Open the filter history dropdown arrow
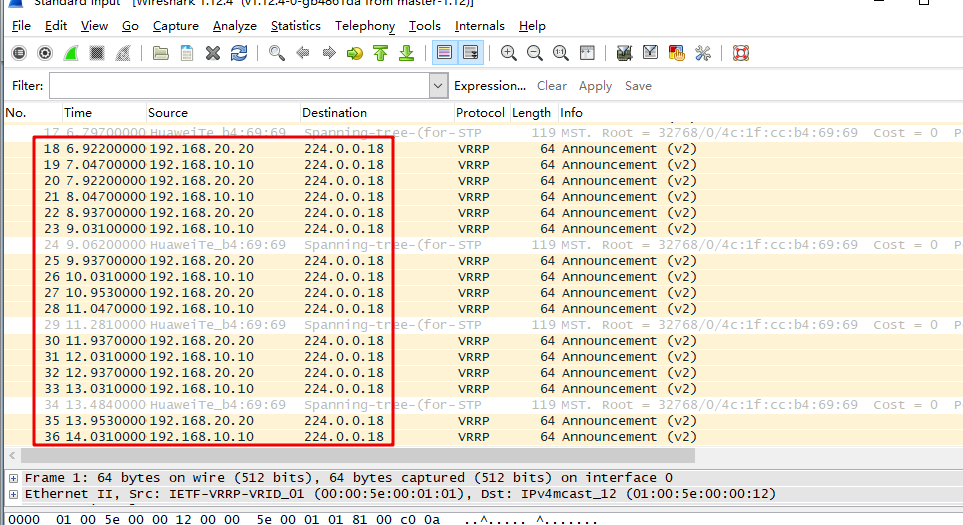The width and height of the screenshot is (963, 525). (x=438, y=86)
